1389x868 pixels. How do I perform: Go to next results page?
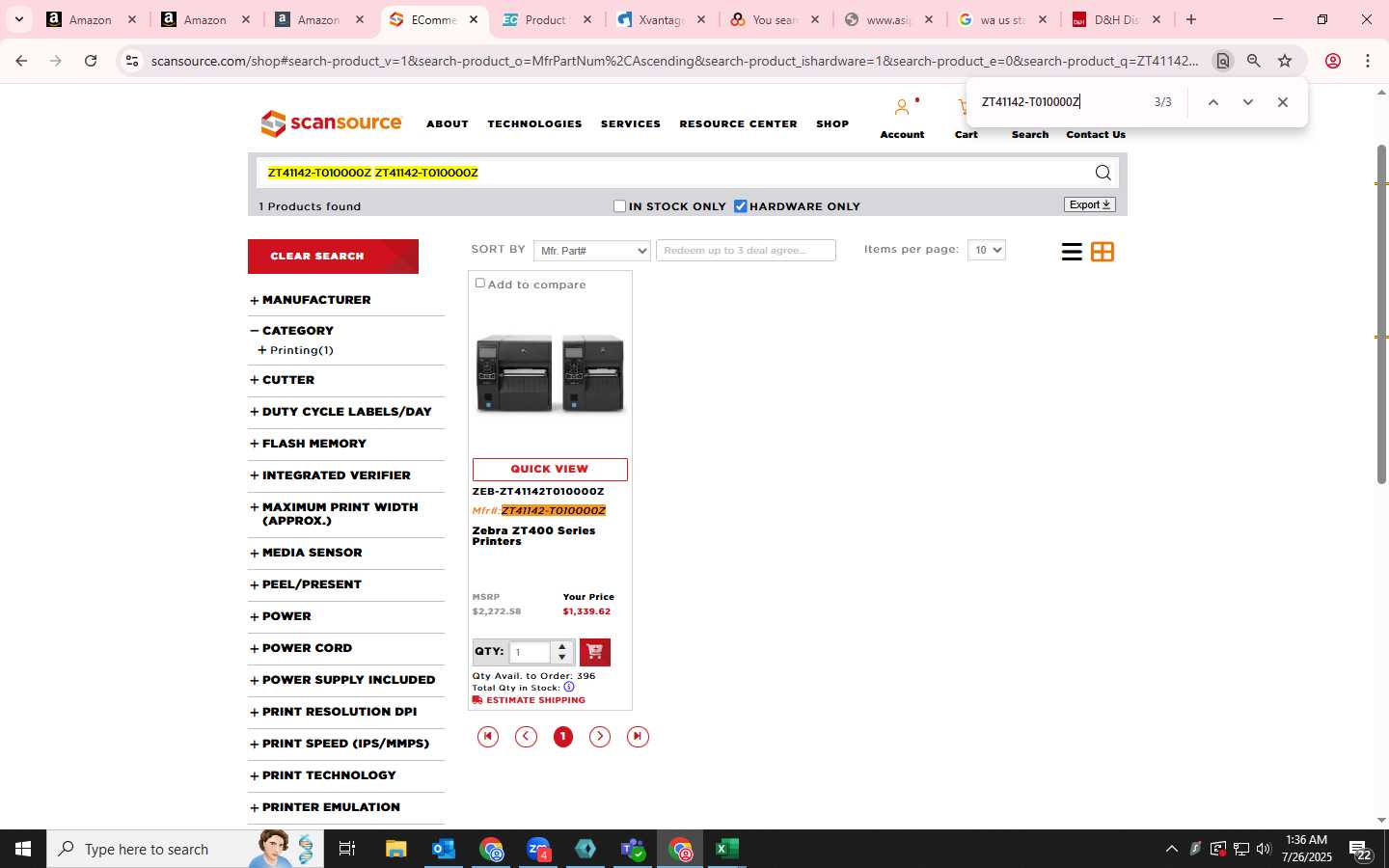coord(600,737)
